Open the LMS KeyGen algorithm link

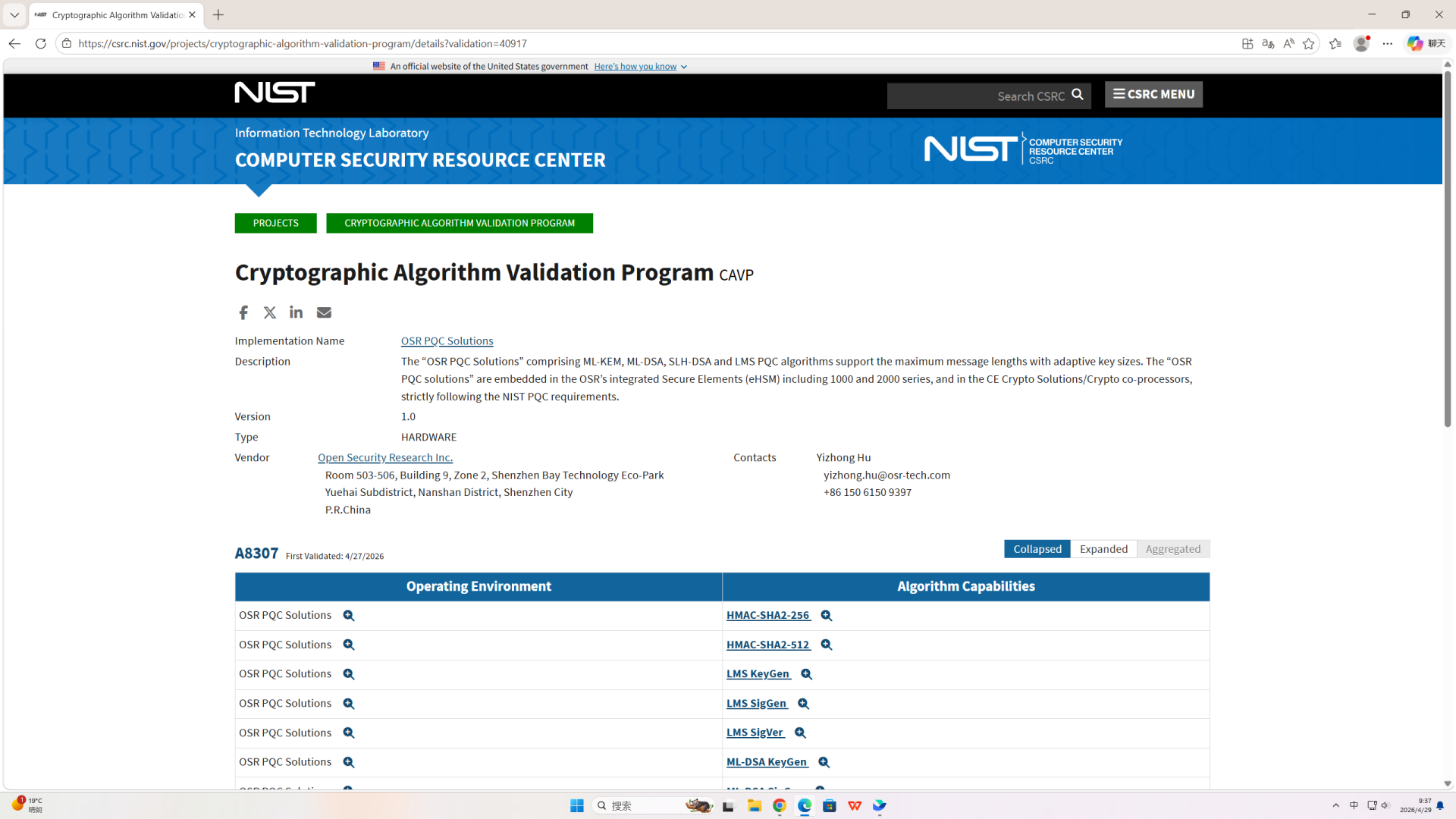pos(758,673)
